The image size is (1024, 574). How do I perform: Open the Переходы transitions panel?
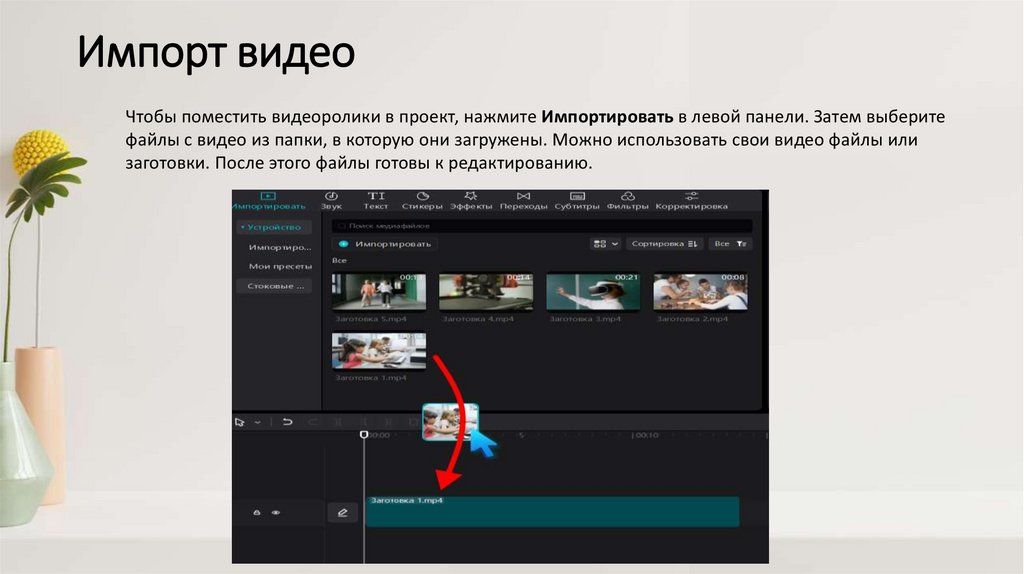tap(524, 200)
